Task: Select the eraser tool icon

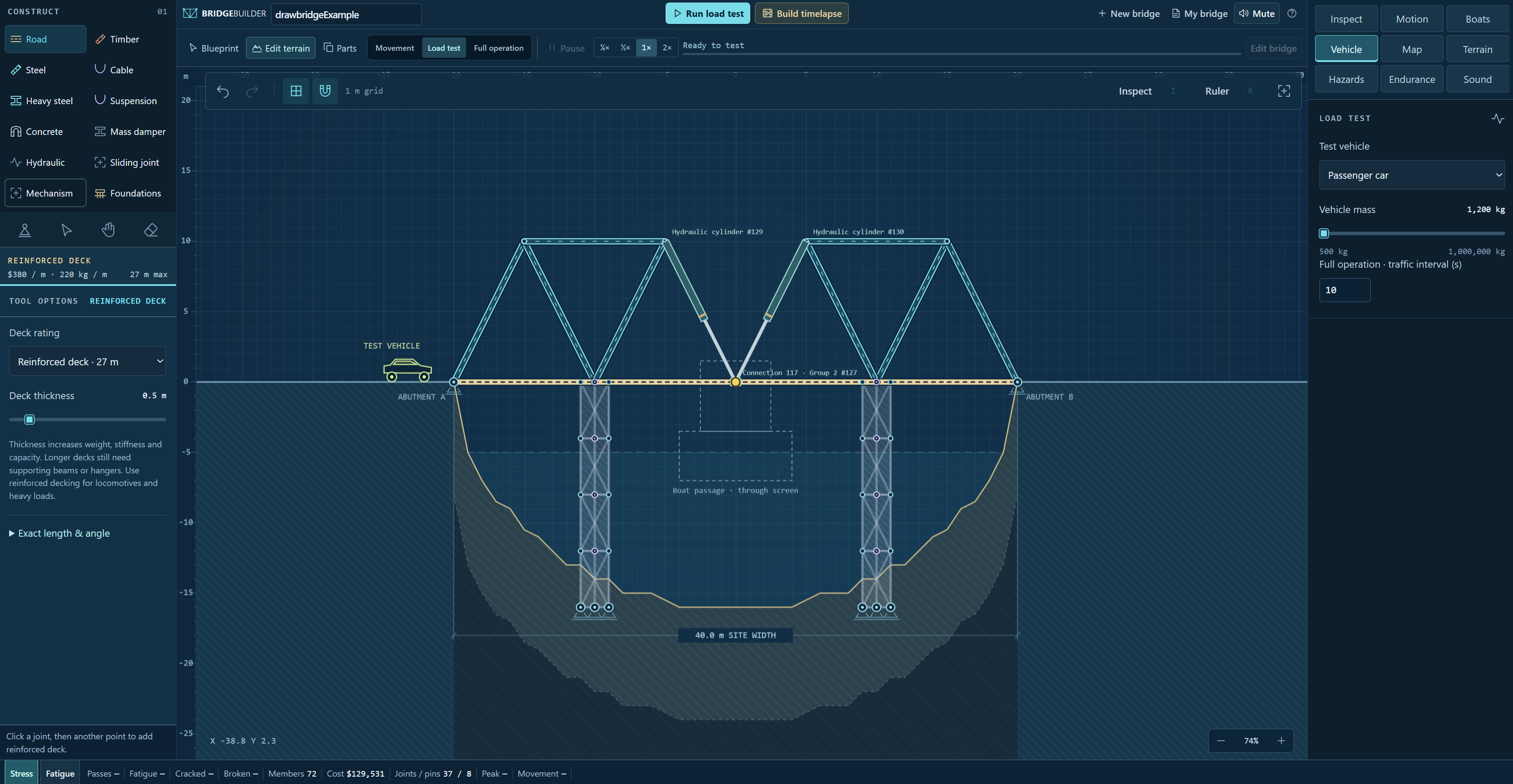Action: point(151,230)
